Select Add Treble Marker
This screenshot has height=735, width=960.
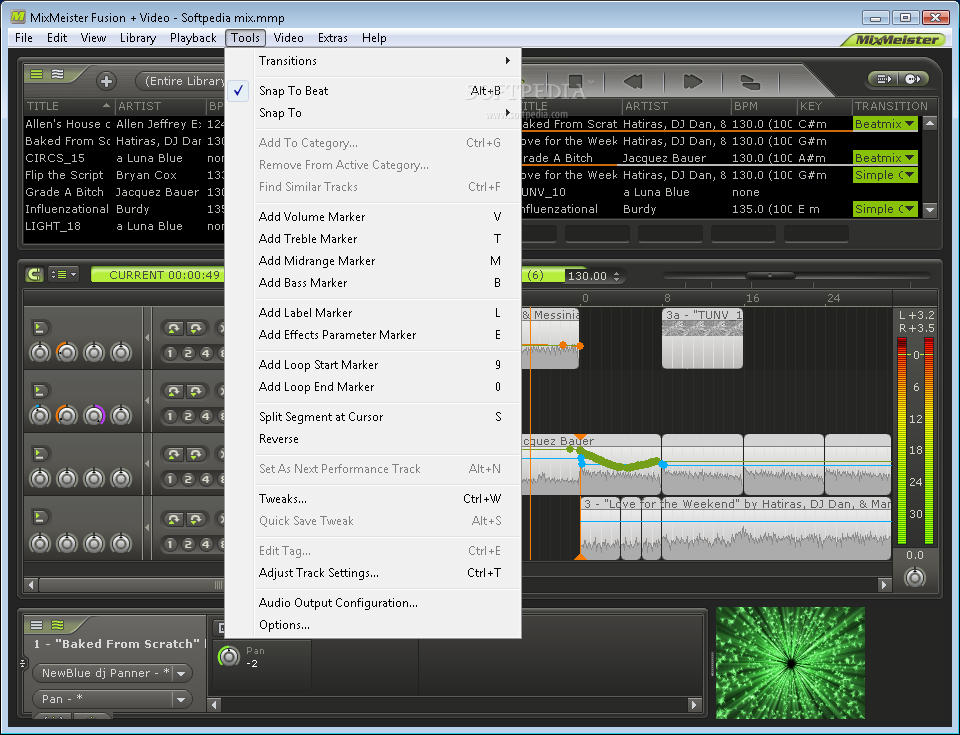click(386, 239)
